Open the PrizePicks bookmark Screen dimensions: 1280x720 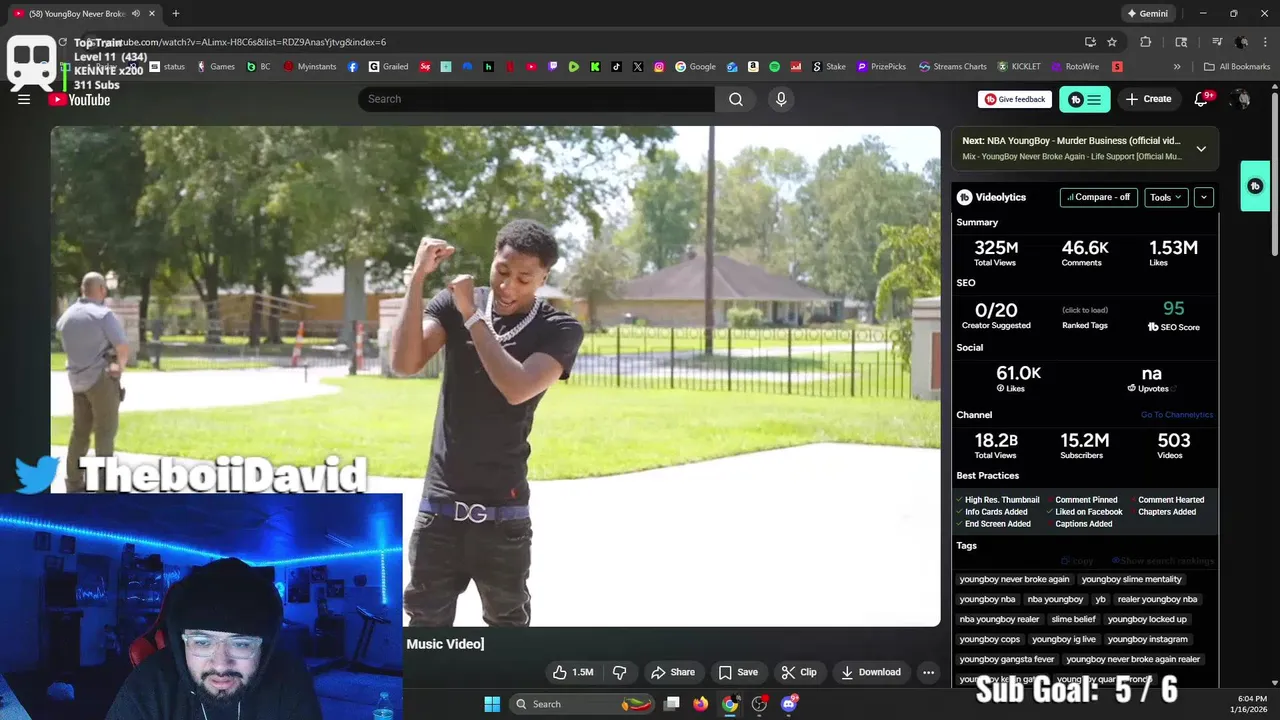click(881, 67)
